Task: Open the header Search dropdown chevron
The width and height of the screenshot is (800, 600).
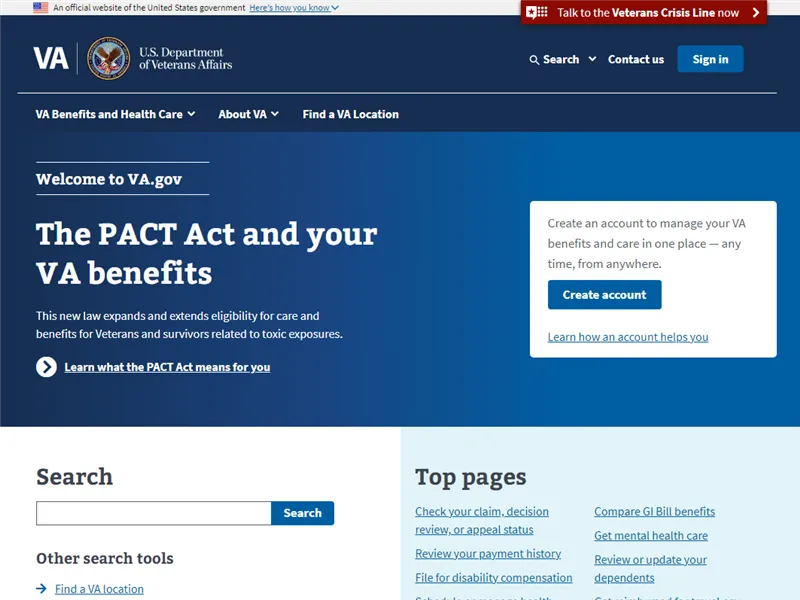Action: click(592, 60)
